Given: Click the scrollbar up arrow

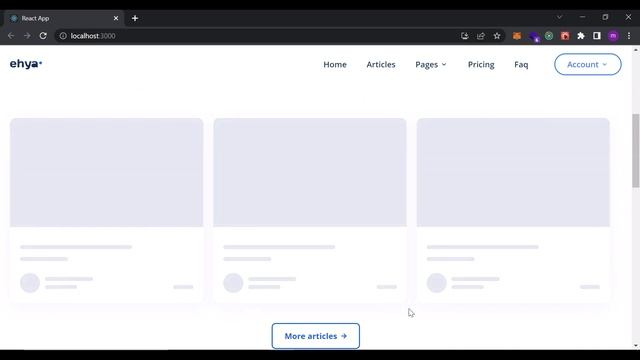Looking at the screenshot, I should click(636, 50).
